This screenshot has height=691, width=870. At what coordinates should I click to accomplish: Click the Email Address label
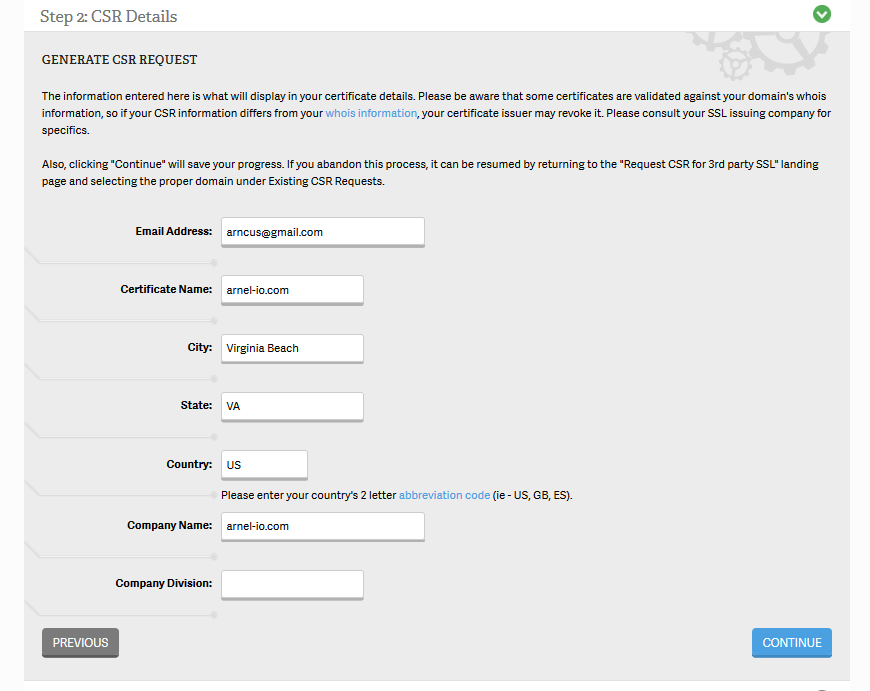[173, 231]
